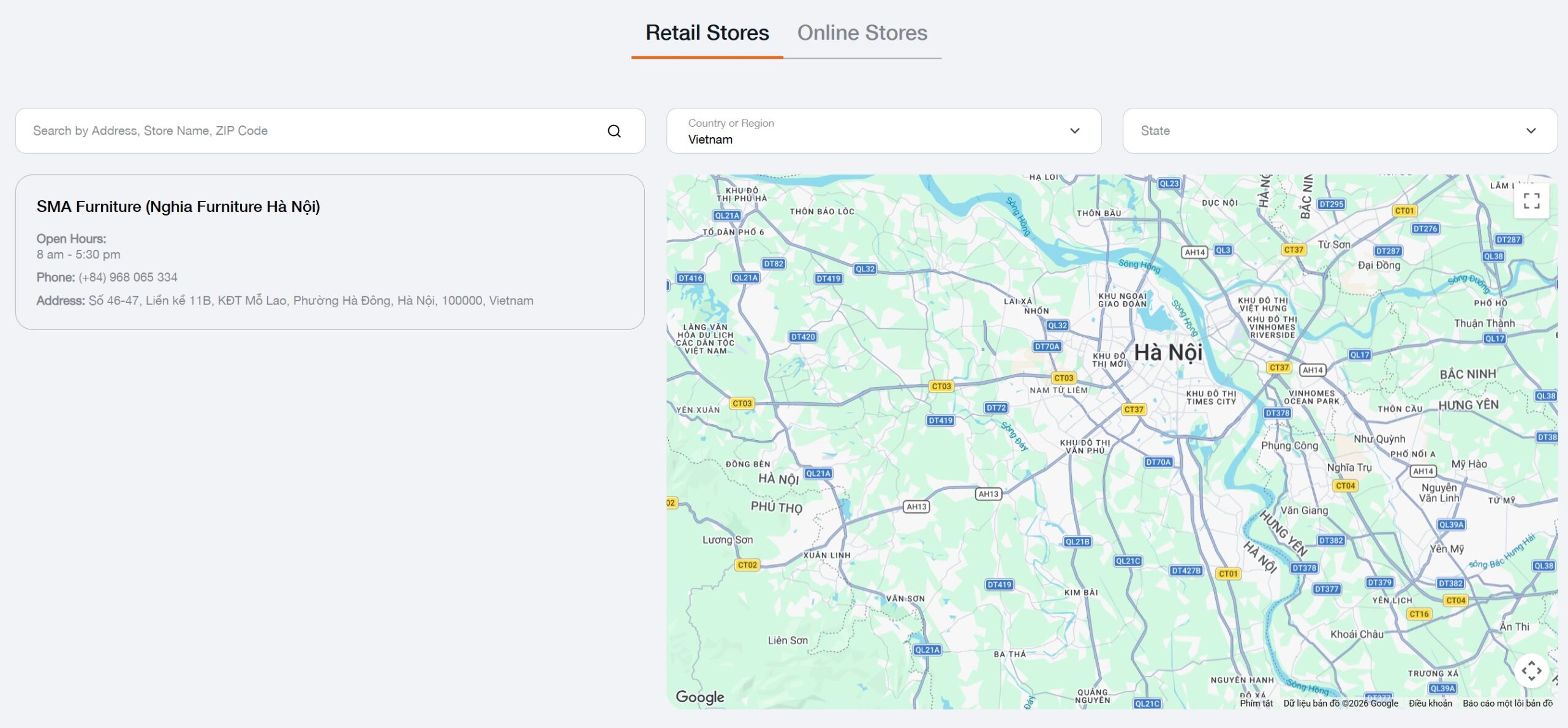
Task: Click the KHU ĐÔ THỊ TIMES CITY label
Action: coord(1211,398)
